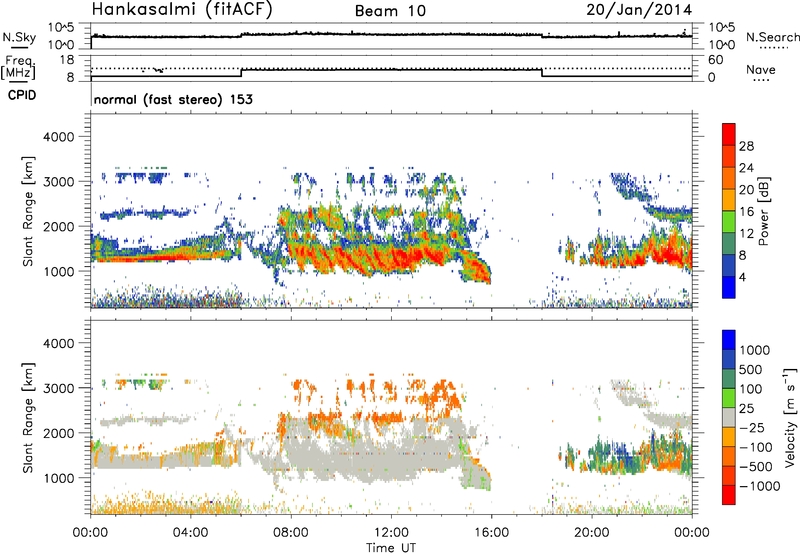Select the N.Sky axis label

point(19,37)
